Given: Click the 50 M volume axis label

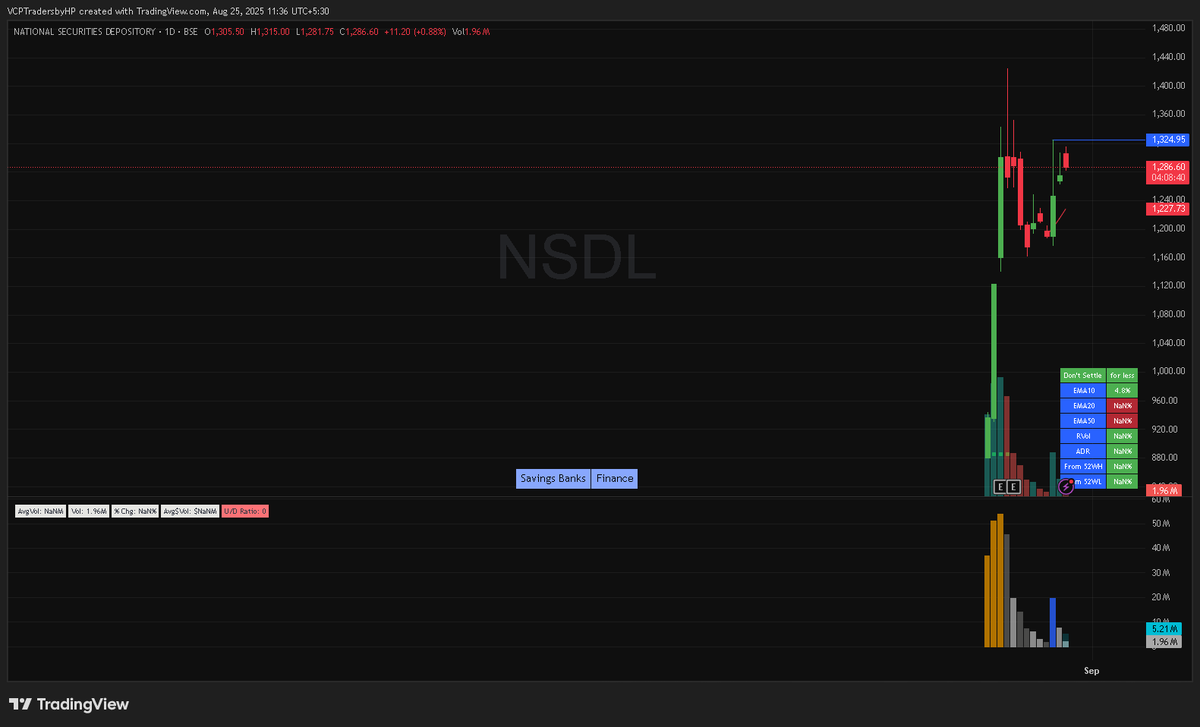Looking at the screenshot, I should pyautogui.click(x=1161, y=523).
